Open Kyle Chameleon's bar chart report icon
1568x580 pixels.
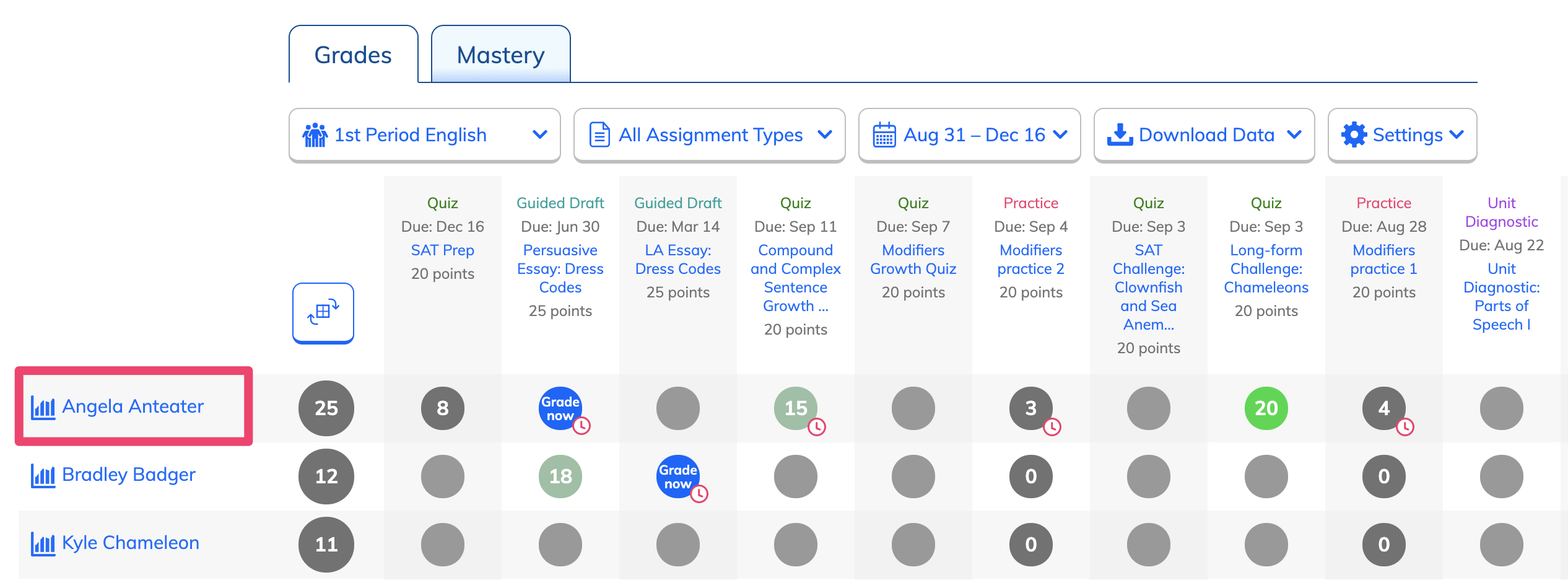click(x=43, y=543)
